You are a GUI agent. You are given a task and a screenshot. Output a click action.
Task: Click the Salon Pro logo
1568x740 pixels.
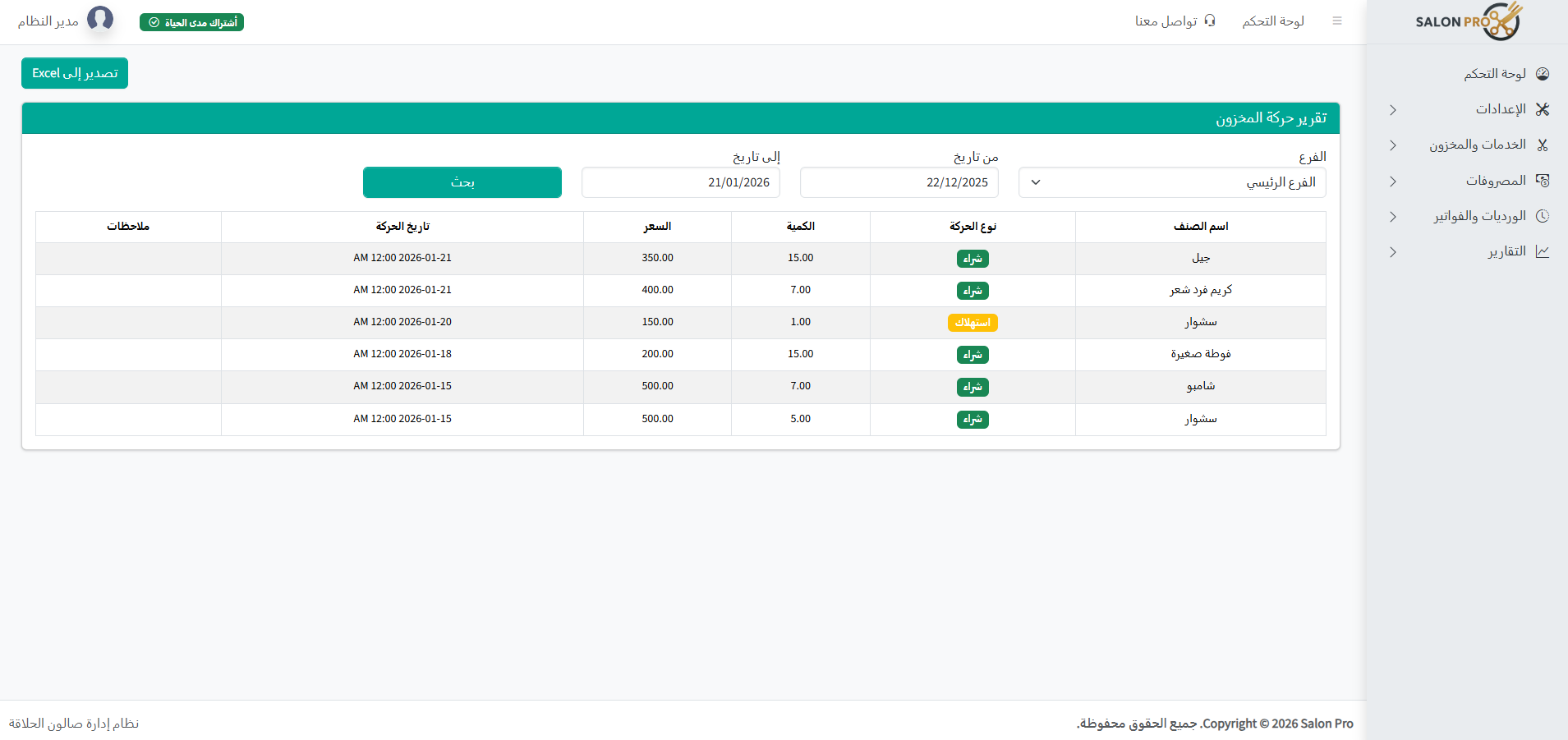click(1468, 22)
